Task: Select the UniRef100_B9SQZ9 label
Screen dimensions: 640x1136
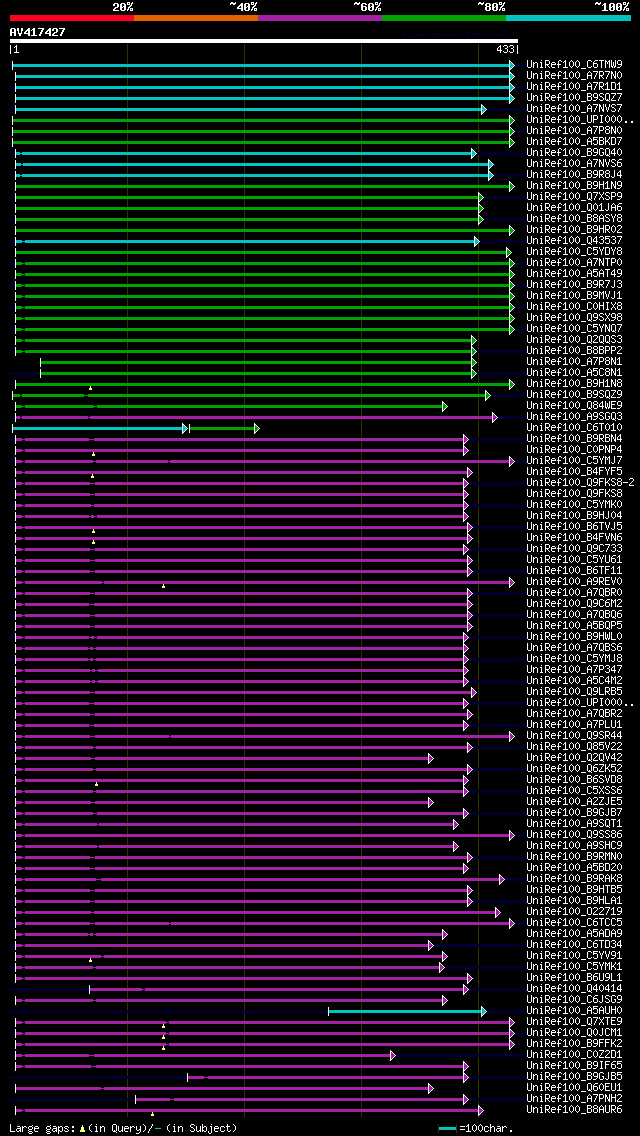Action: (574, 395)
